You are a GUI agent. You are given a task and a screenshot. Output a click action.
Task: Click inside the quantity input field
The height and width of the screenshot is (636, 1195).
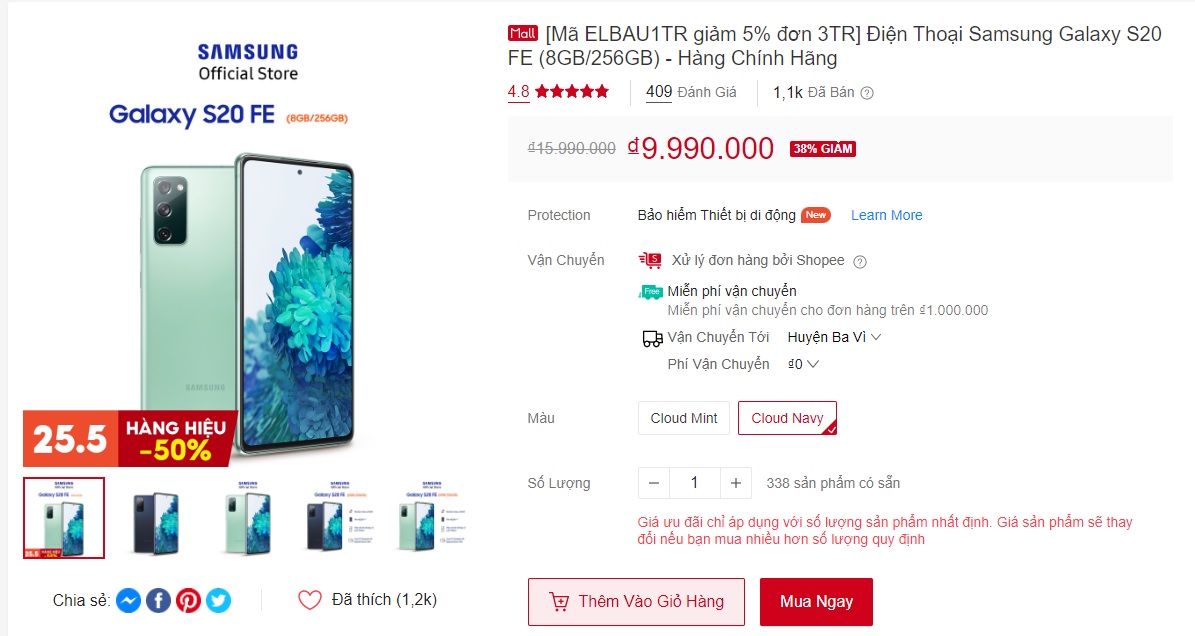[x=694, y=483]
